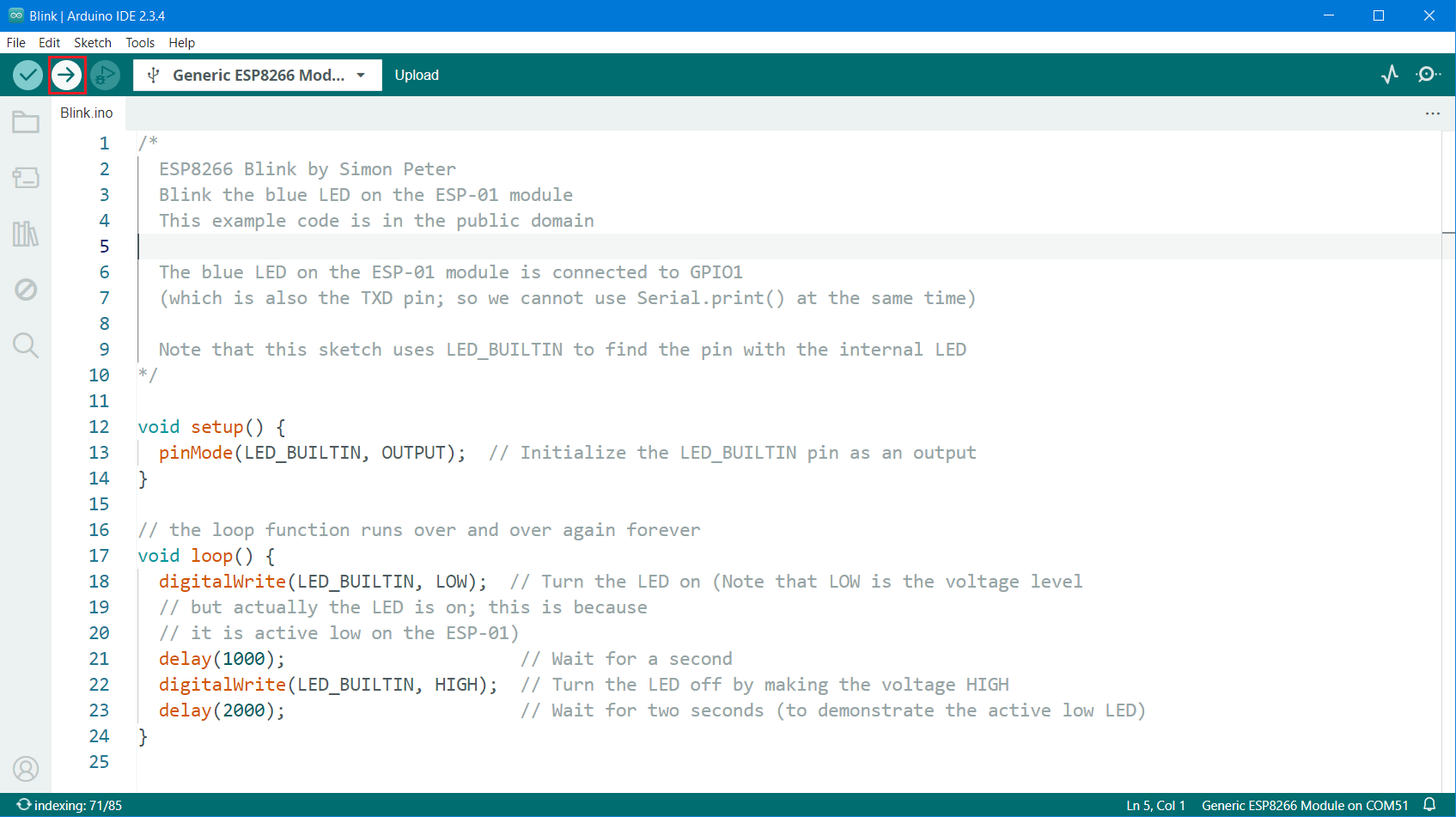Click line number 15 in the gutter
Viewport: 1456px width, 817px height.
point(99,504)
